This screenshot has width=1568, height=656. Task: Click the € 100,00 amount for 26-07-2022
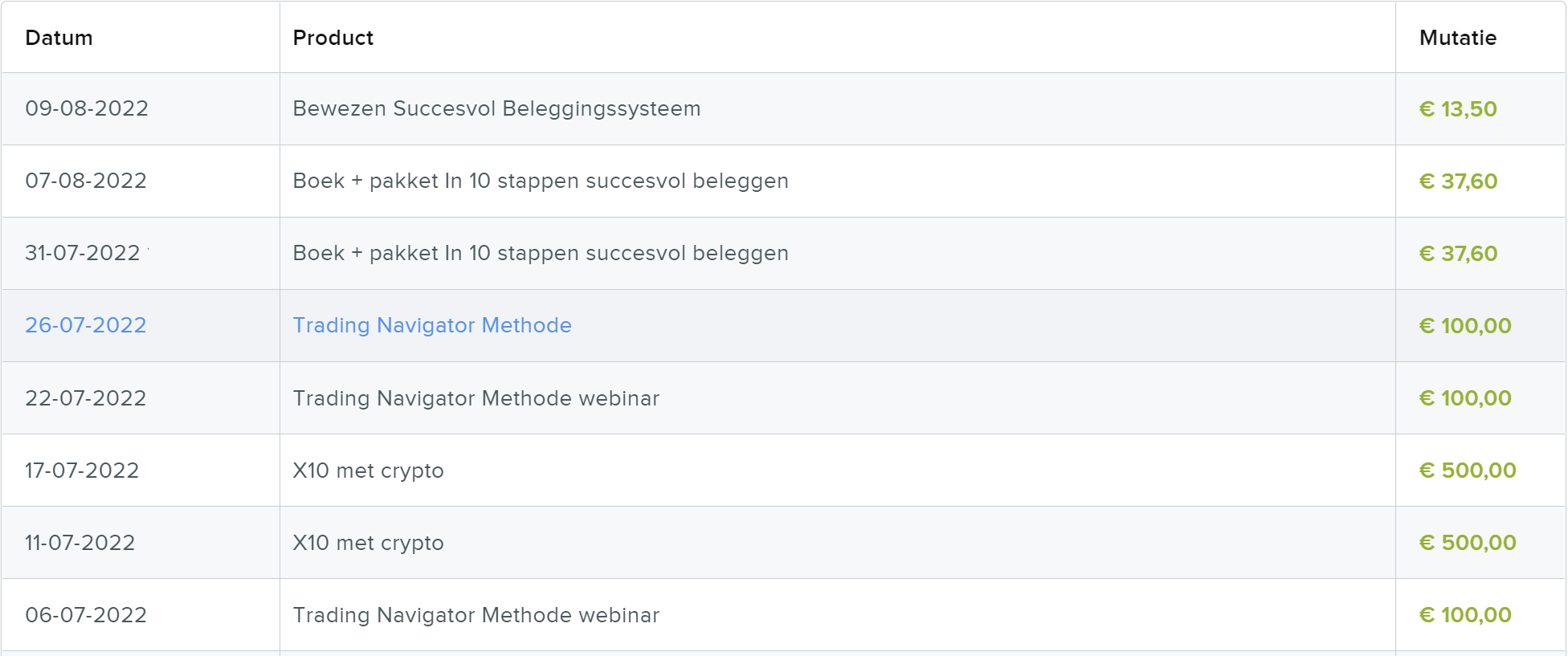[1465, 326]
